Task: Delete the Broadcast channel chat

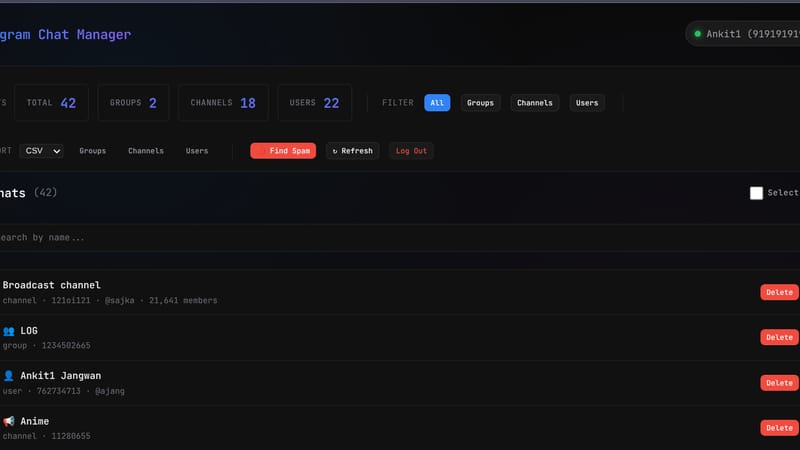Action: pos(779,292)
